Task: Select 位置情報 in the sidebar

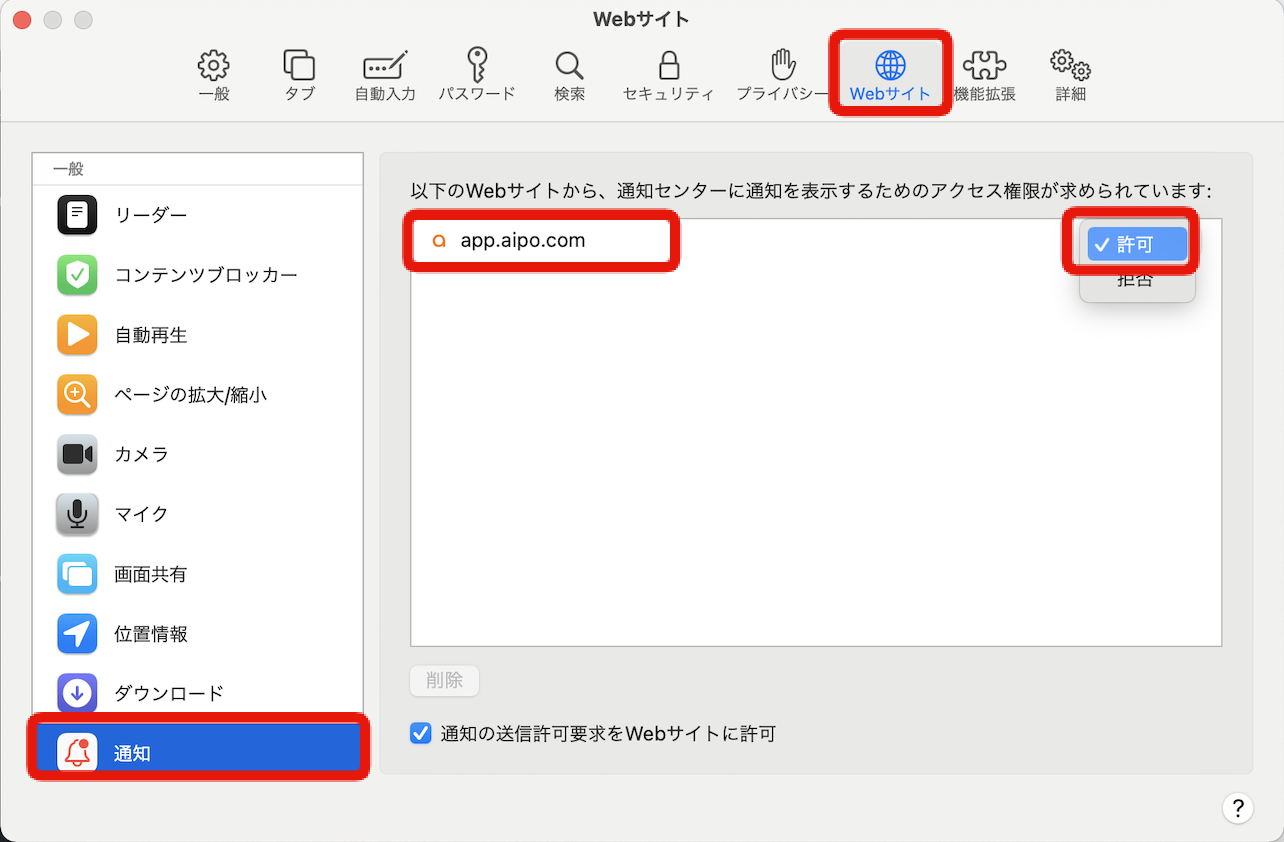Action: tap(197, 634)
